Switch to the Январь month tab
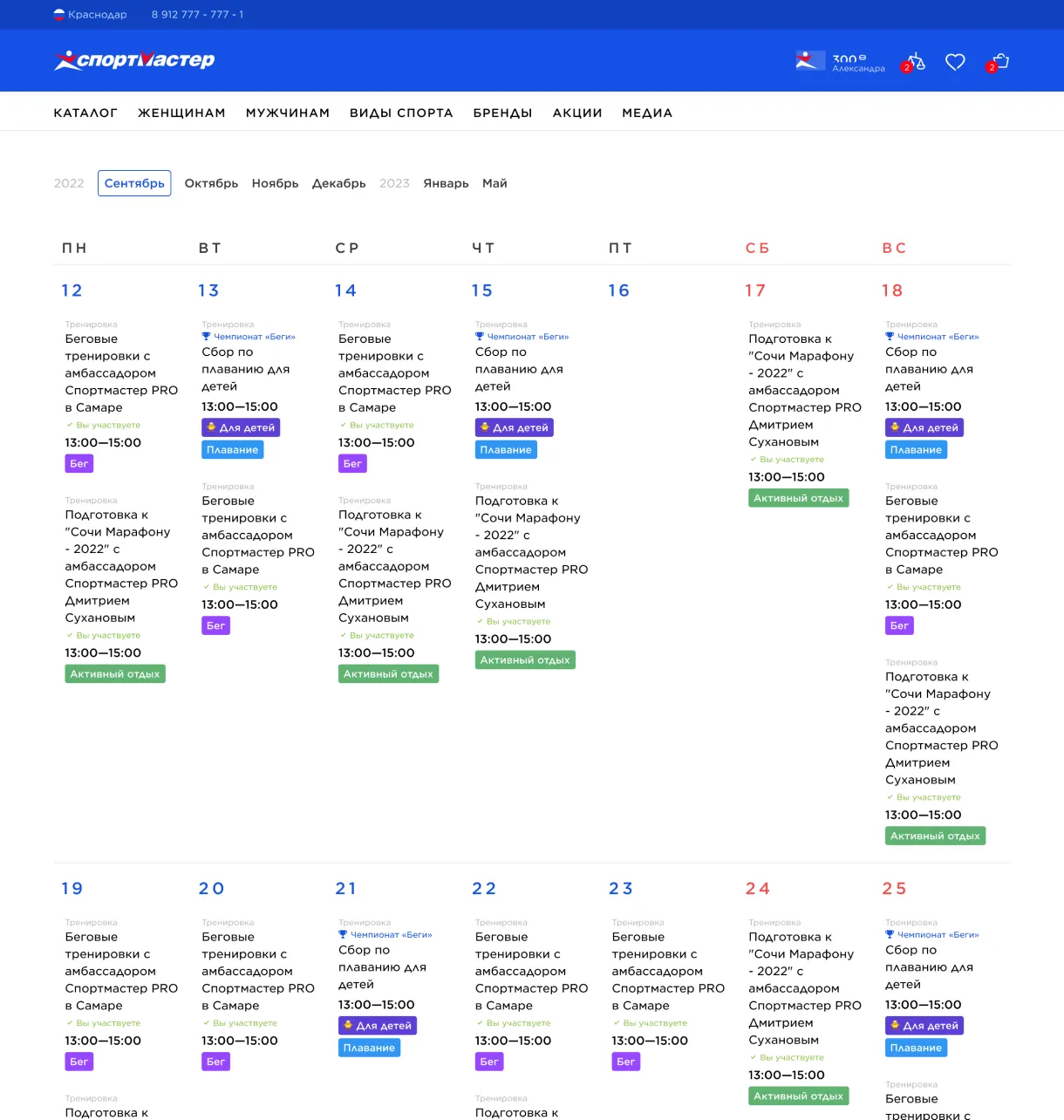 446,183
